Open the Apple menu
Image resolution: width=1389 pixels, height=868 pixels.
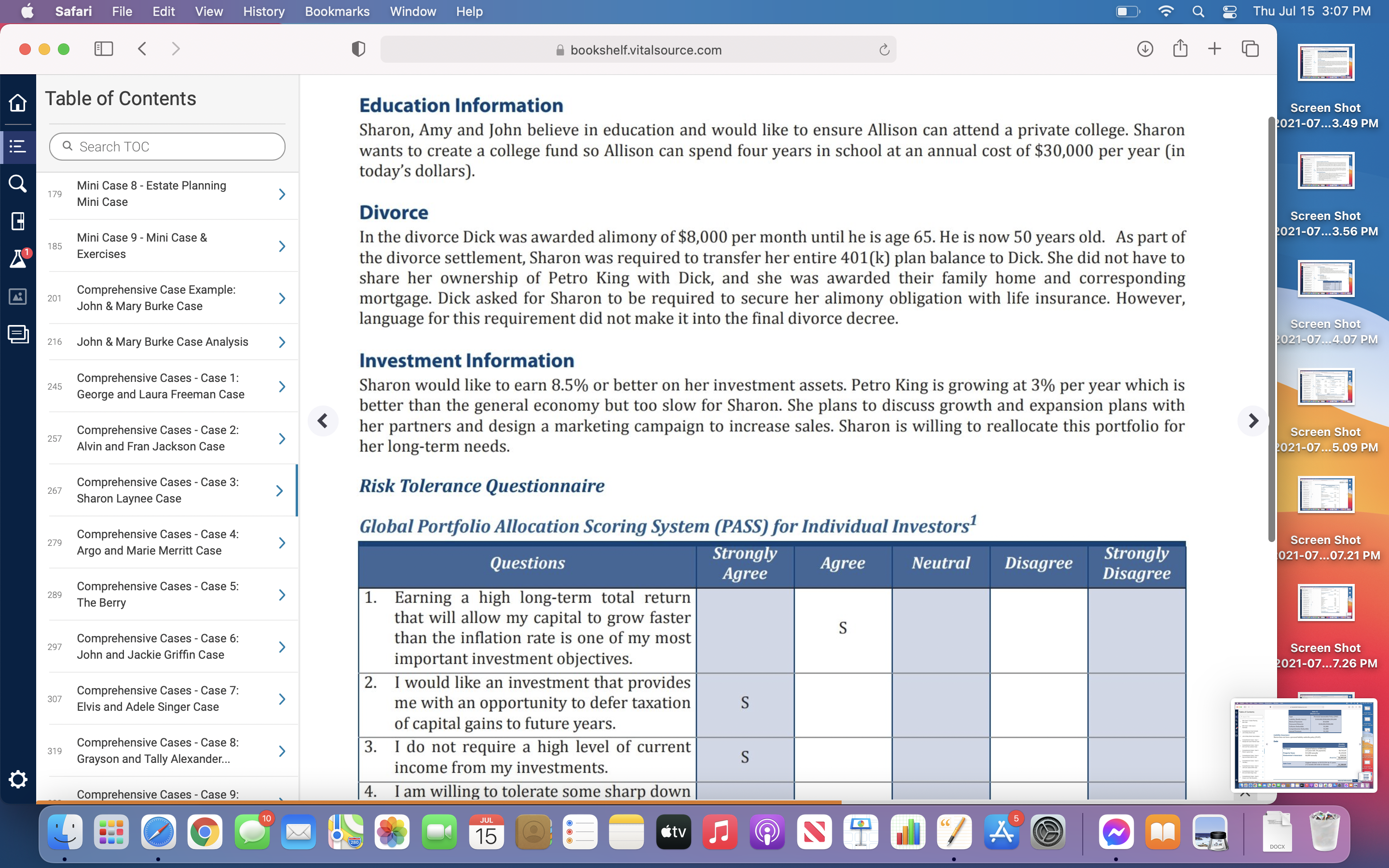pyautogui.click(x=27, y=12)
